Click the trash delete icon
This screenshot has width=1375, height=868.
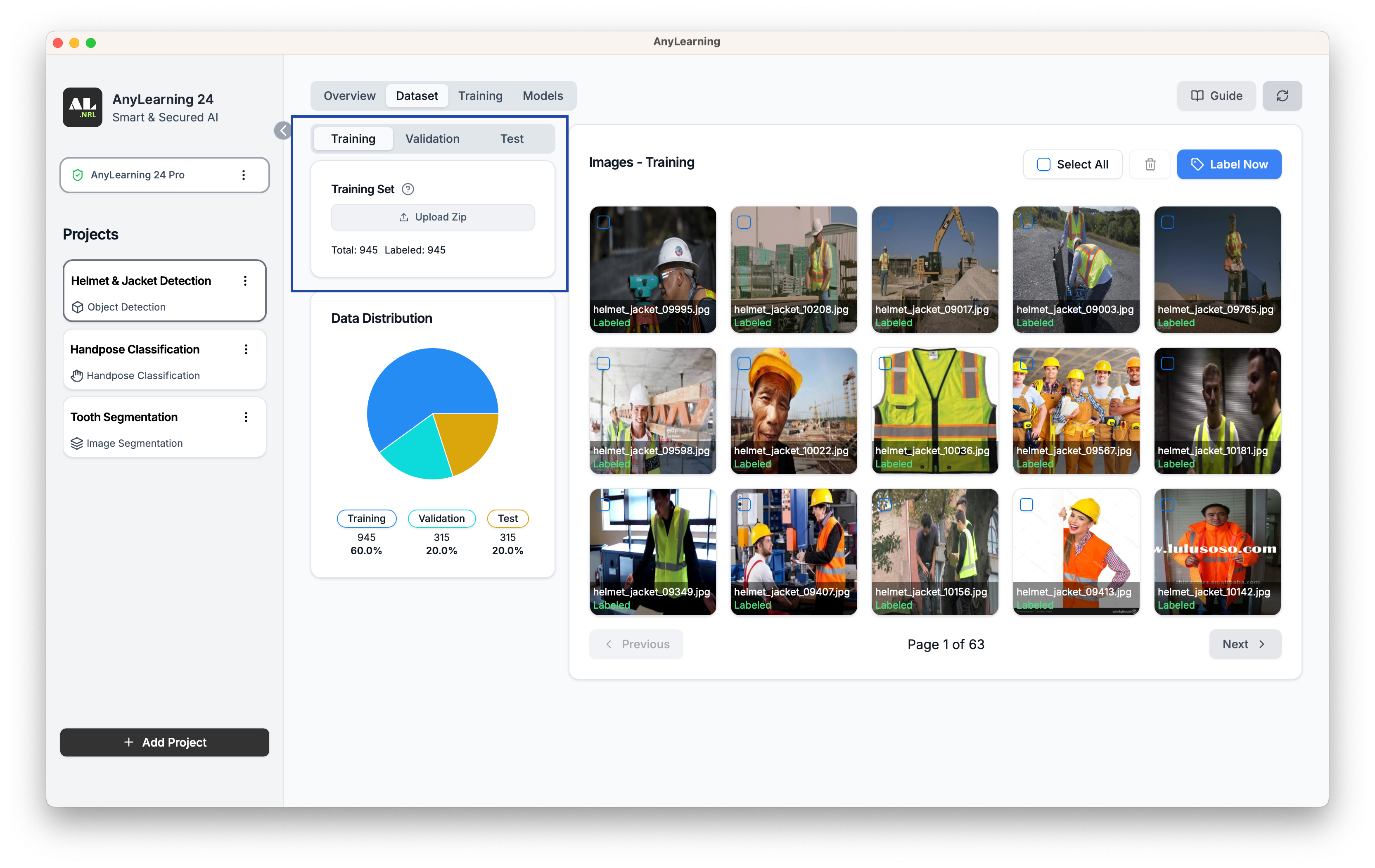tap(1150, 164)
